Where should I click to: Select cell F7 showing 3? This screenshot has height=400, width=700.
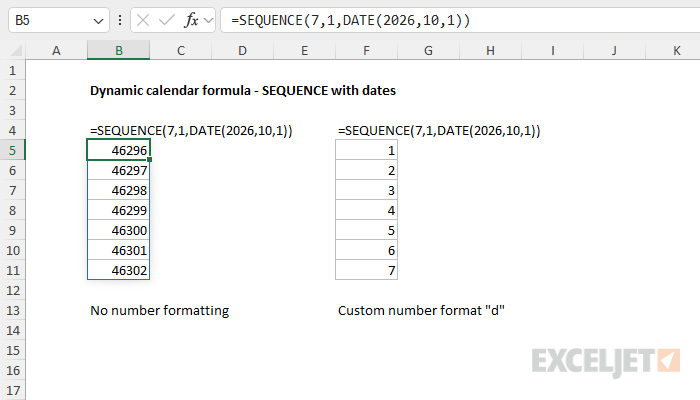(x=367, y=191)
